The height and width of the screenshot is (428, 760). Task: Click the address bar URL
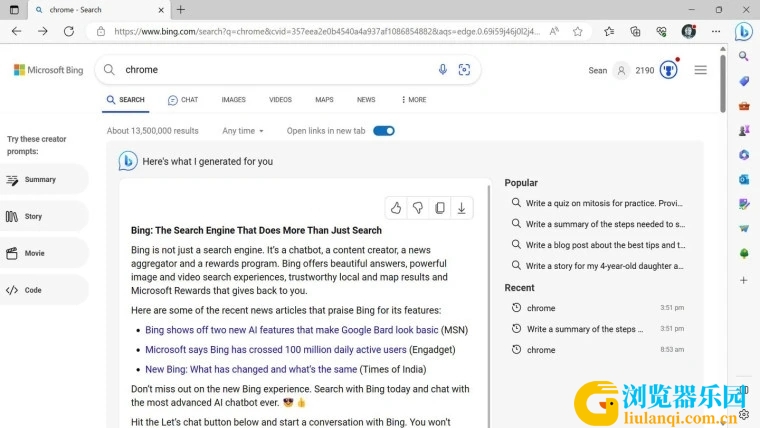click(327, 32)
